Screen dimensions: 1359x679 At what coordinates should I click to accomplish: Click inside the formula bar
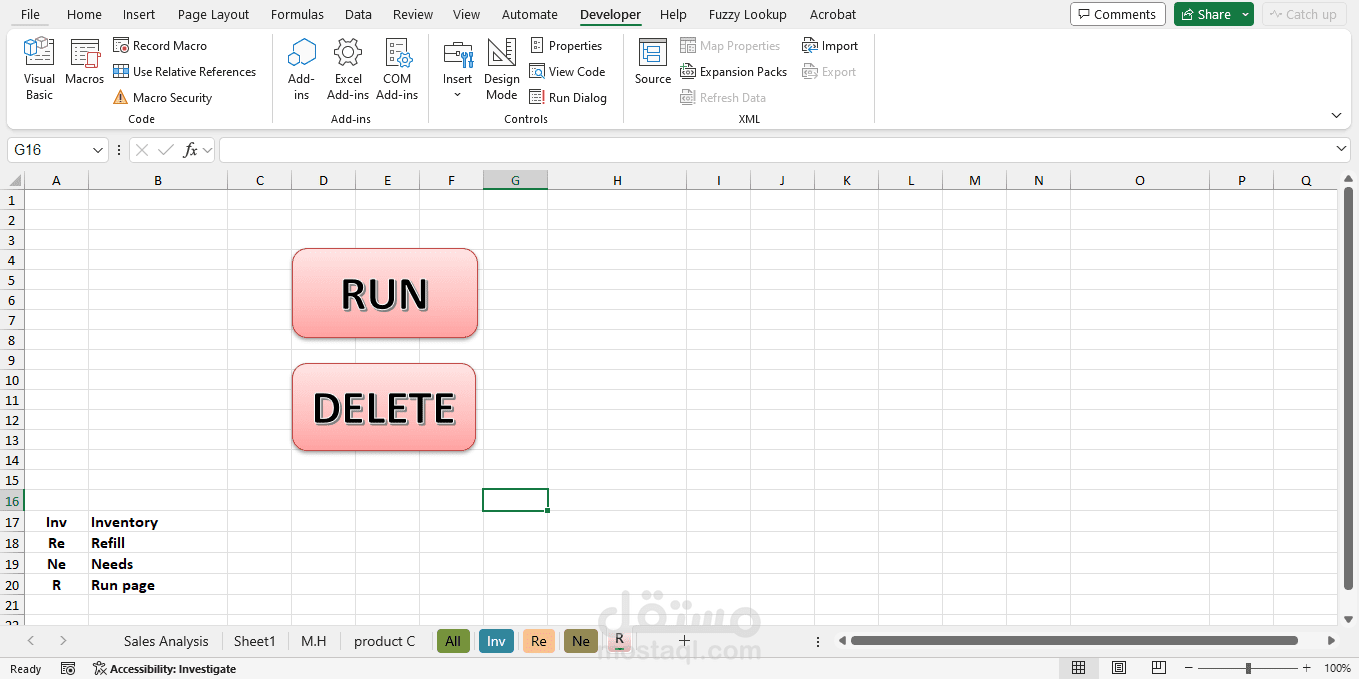[x=775, y=150]
